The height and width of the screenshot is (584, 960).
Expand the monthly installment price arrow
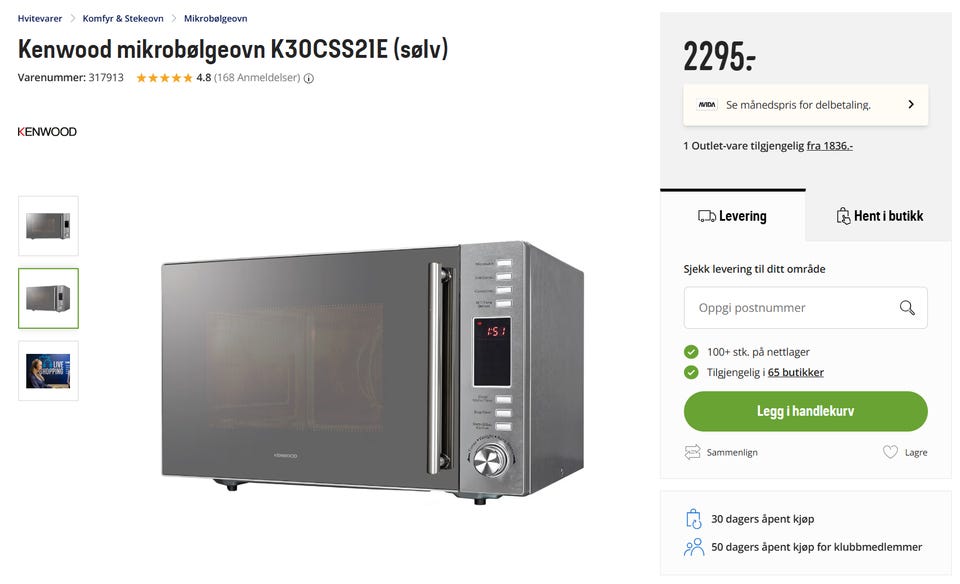coord(911,105)
